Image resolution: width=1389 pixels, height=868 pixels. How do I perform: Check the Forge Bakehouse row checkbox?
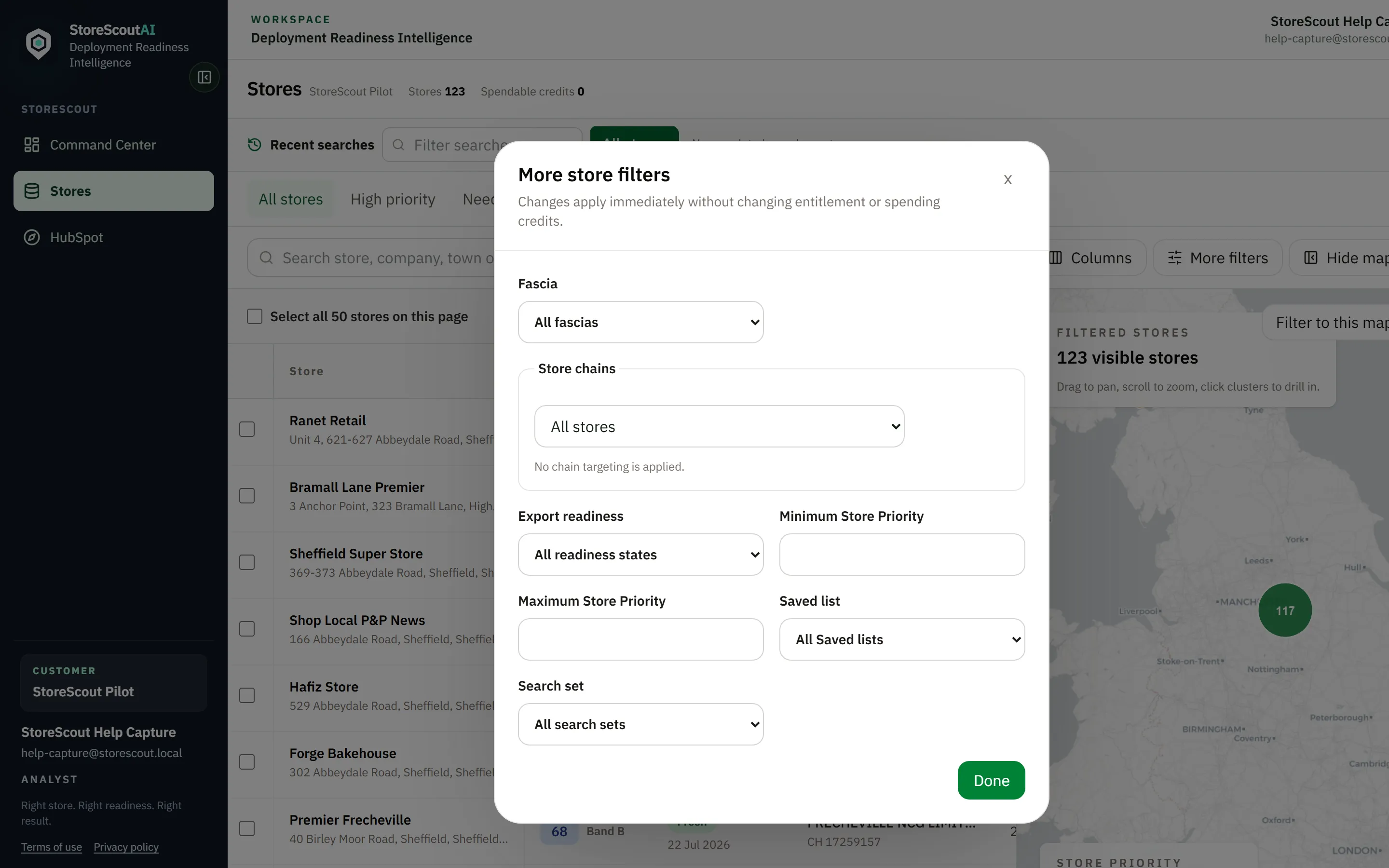click(x=247, y=762)
